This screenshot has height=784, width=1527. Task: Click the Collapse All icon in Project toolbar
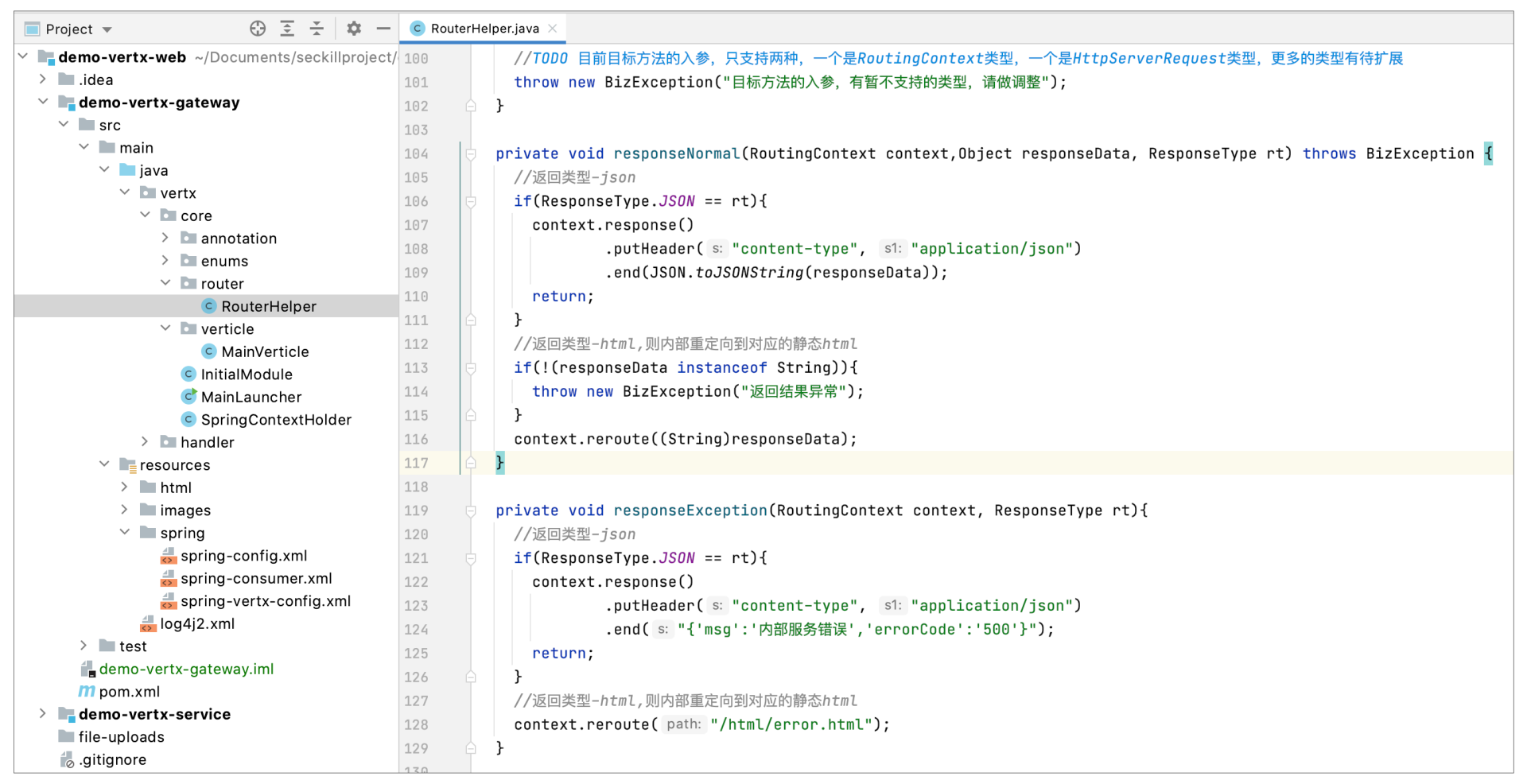click(317, 29)
